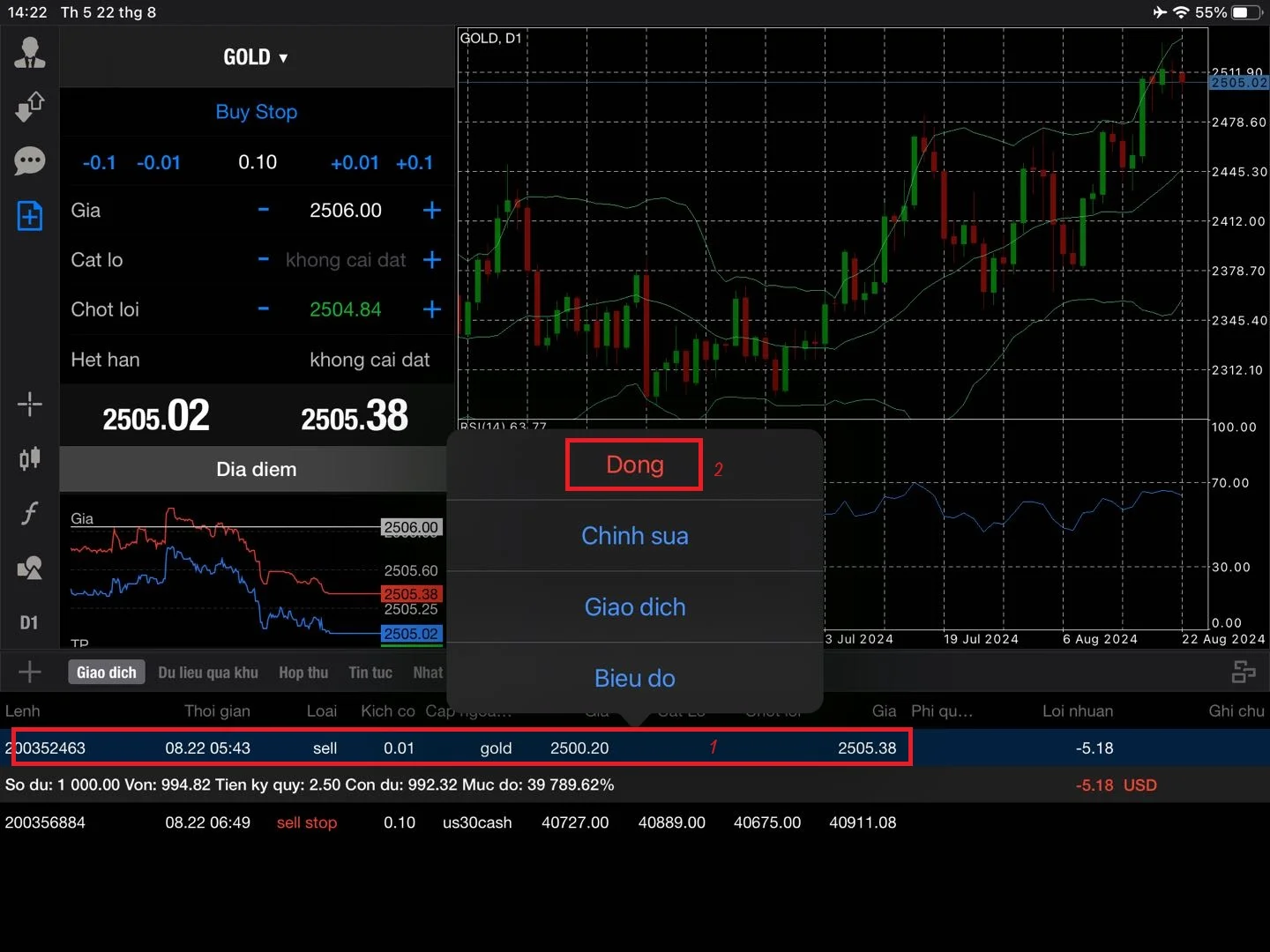Decrease Gia price with minus
The width and height of the screenshot is (1270, 952).
tap(263, 210)
